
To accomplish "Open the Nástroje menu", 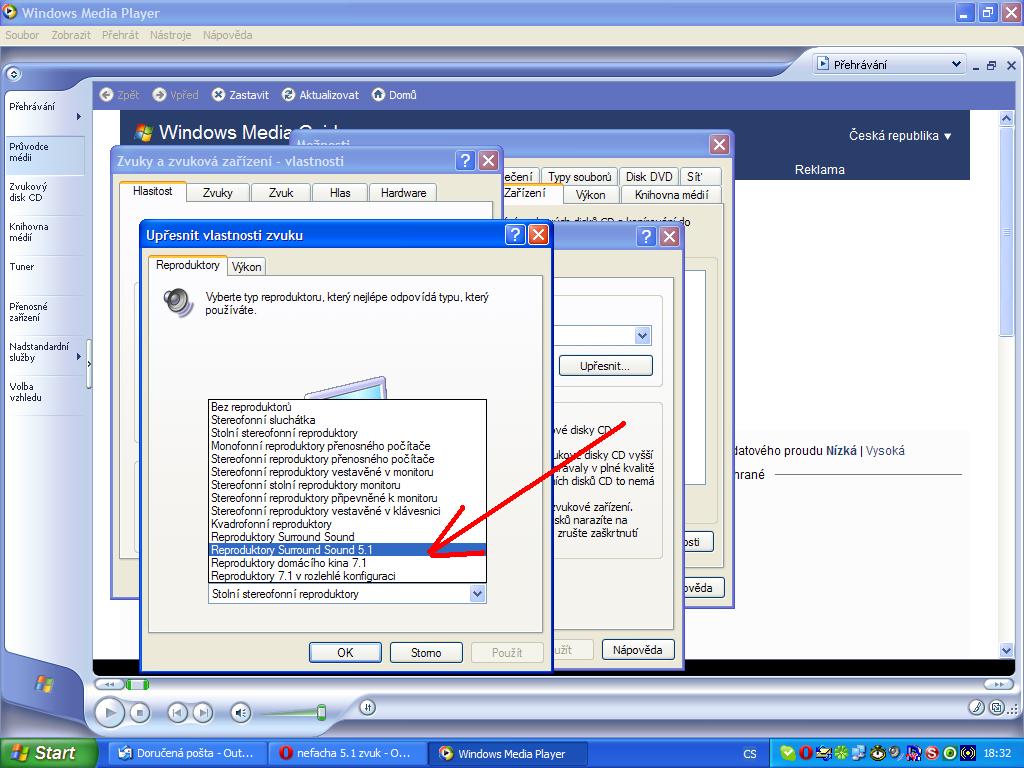I will click(170, 35).
